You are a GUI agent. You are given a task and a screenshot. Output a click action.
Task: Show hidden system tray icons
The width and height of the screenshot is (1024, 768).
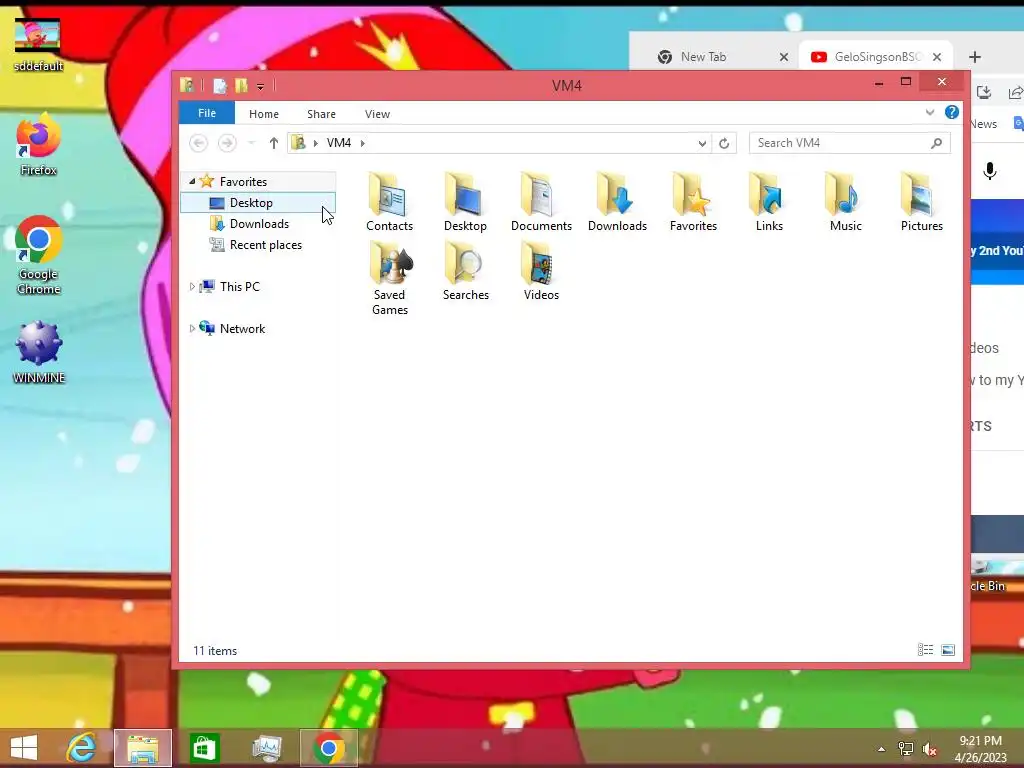882,749
